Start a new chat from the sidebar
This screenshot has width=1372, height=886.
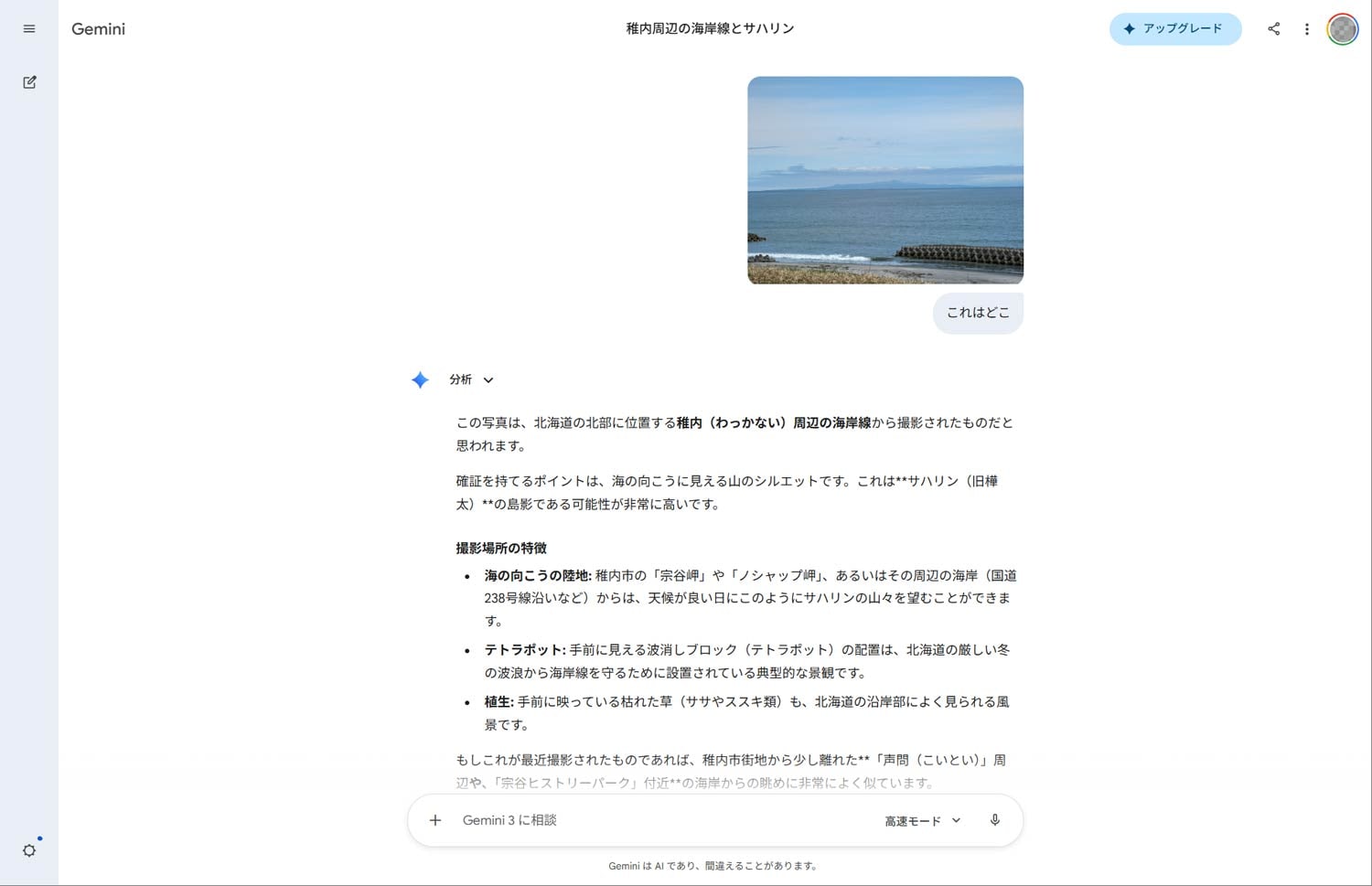28,81
